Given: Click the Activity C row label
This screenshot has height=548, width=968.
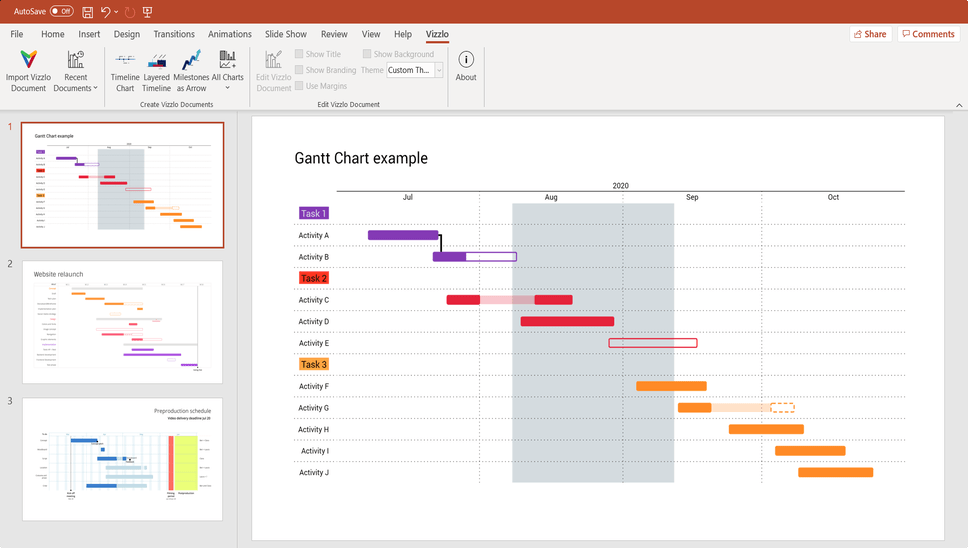Looking at the screenshot, I should click(x=314, y=300).
